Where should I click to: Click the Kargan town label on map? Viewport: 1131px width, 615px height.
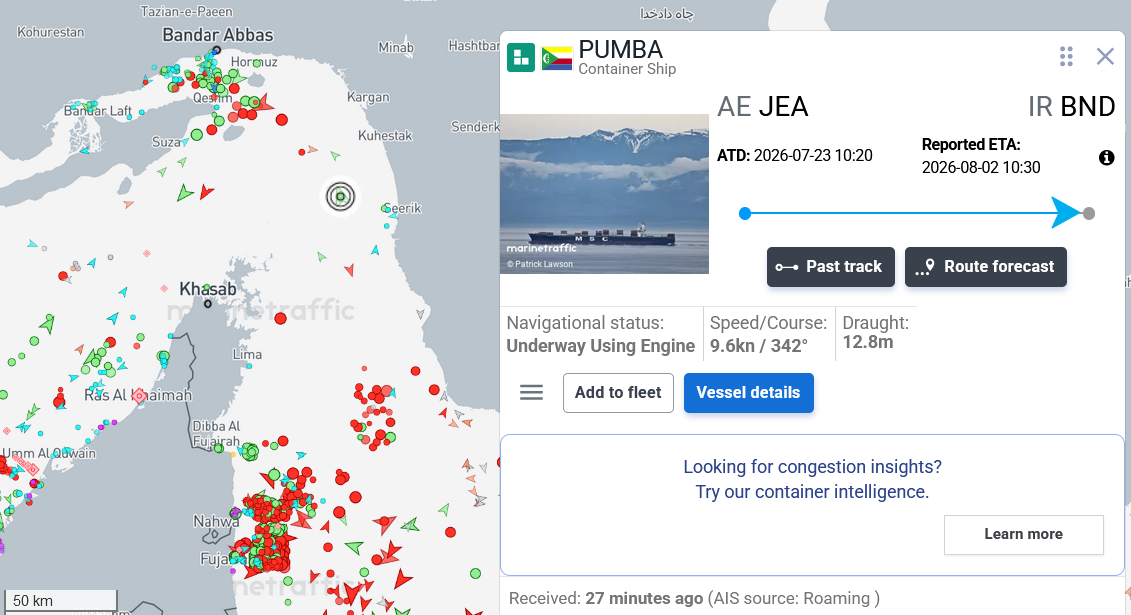(368, 97)
